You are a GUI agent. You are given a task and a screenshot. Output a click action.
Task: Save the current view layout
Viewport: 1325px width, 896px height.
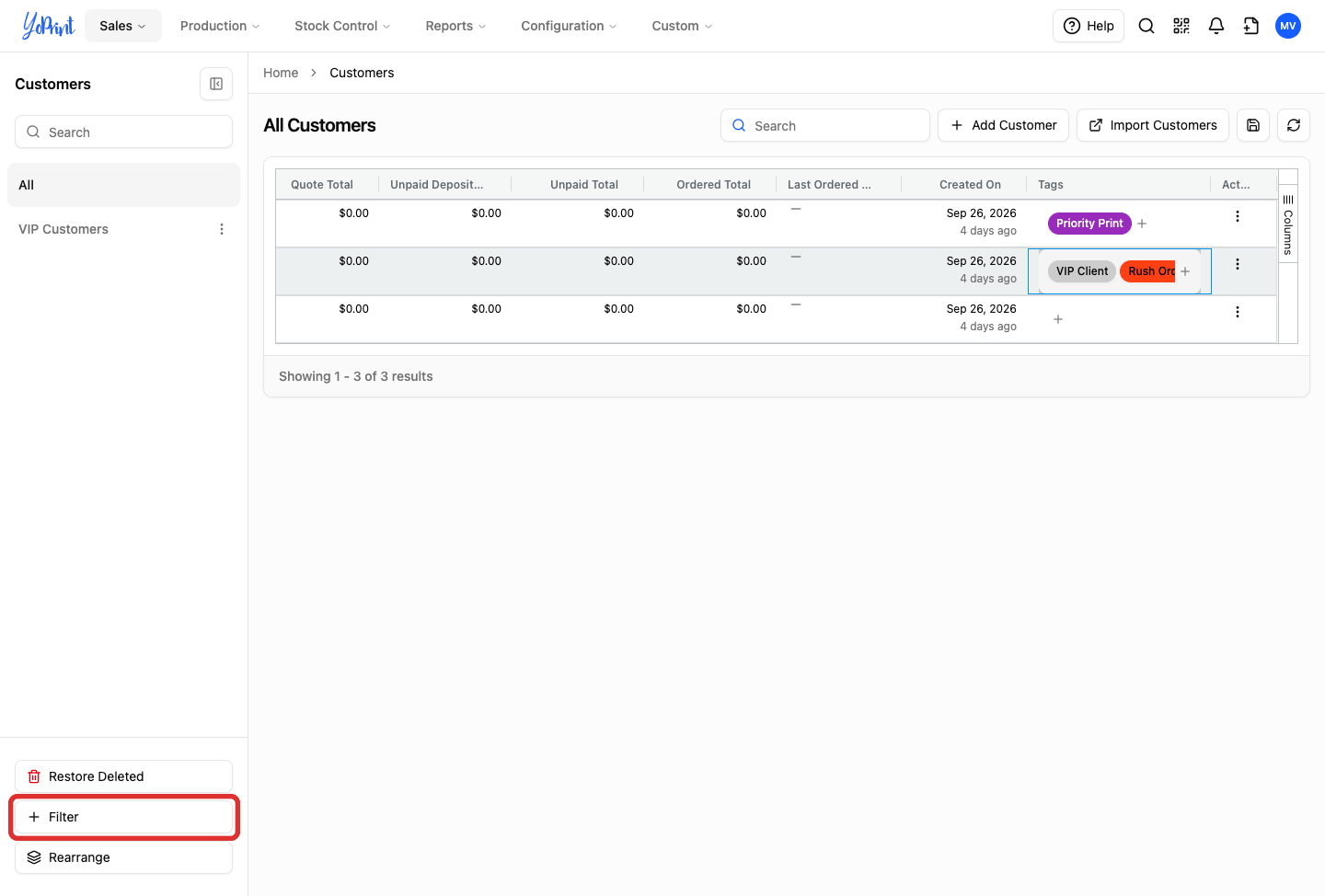(x=1253, y=125)
